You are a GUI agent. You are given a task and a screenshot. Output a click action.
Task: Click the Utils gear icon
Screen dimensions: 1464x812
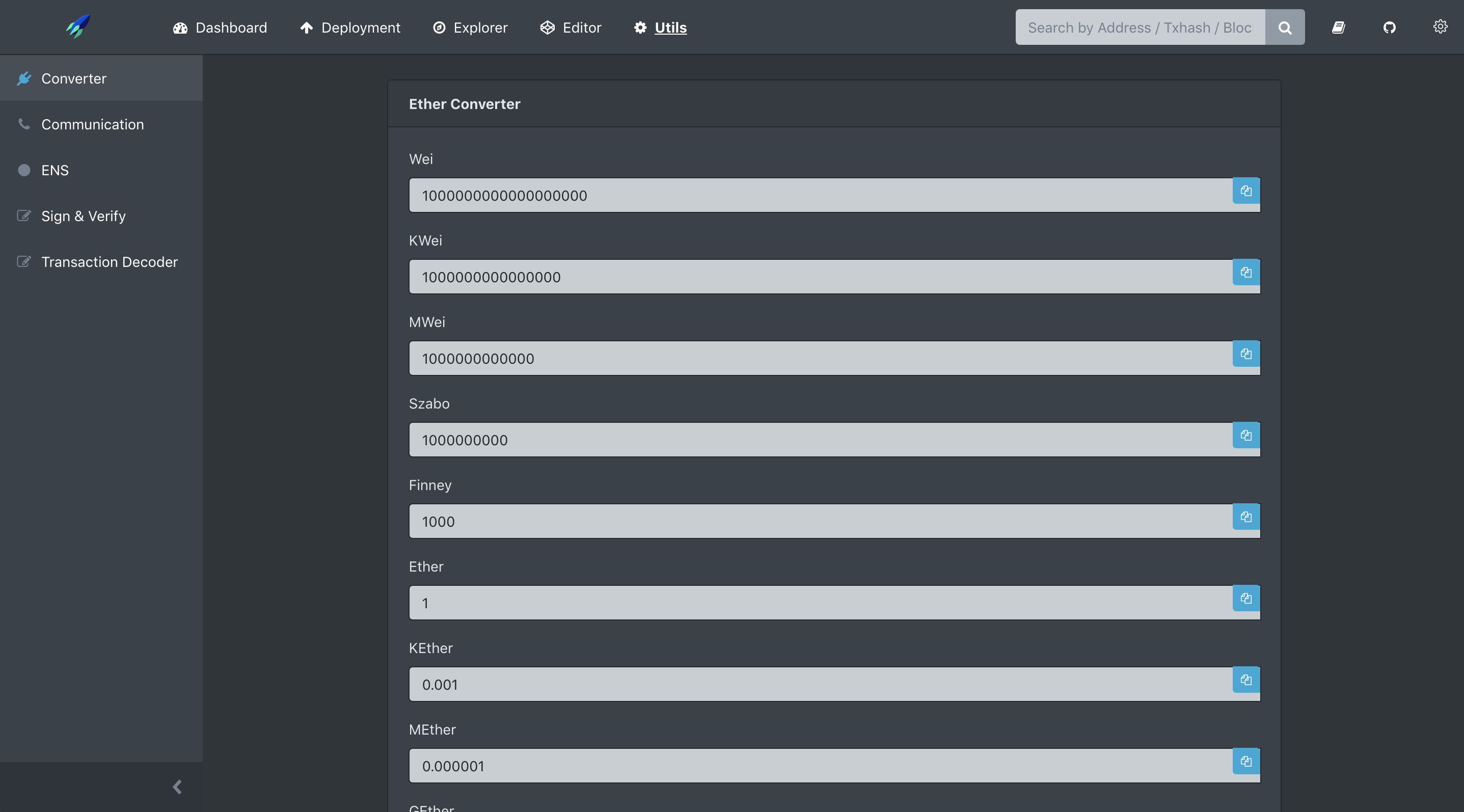pos(640,28)
